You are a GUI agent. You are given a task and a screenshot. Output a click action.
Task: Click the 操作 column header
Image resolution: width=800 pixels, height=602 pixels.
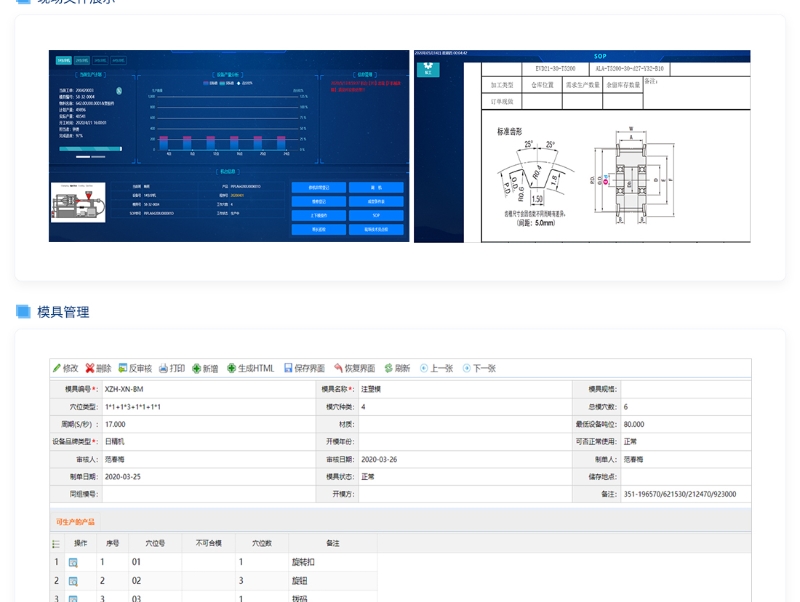81,543
